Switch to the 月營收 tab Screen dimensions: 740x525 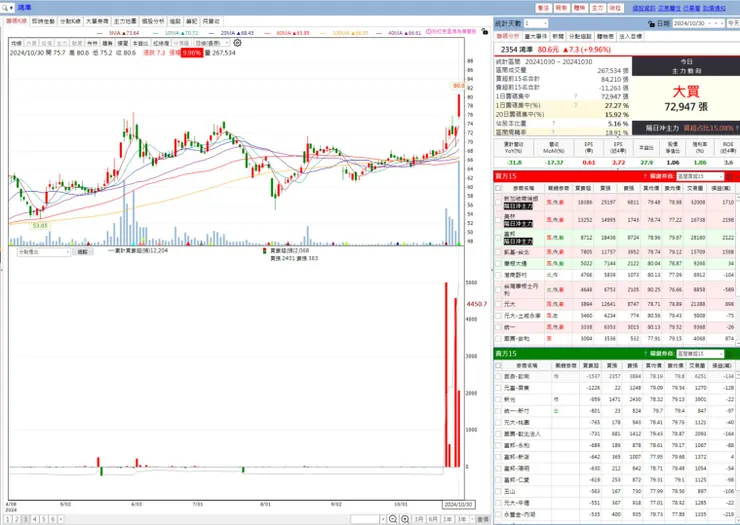pos(211,21)
